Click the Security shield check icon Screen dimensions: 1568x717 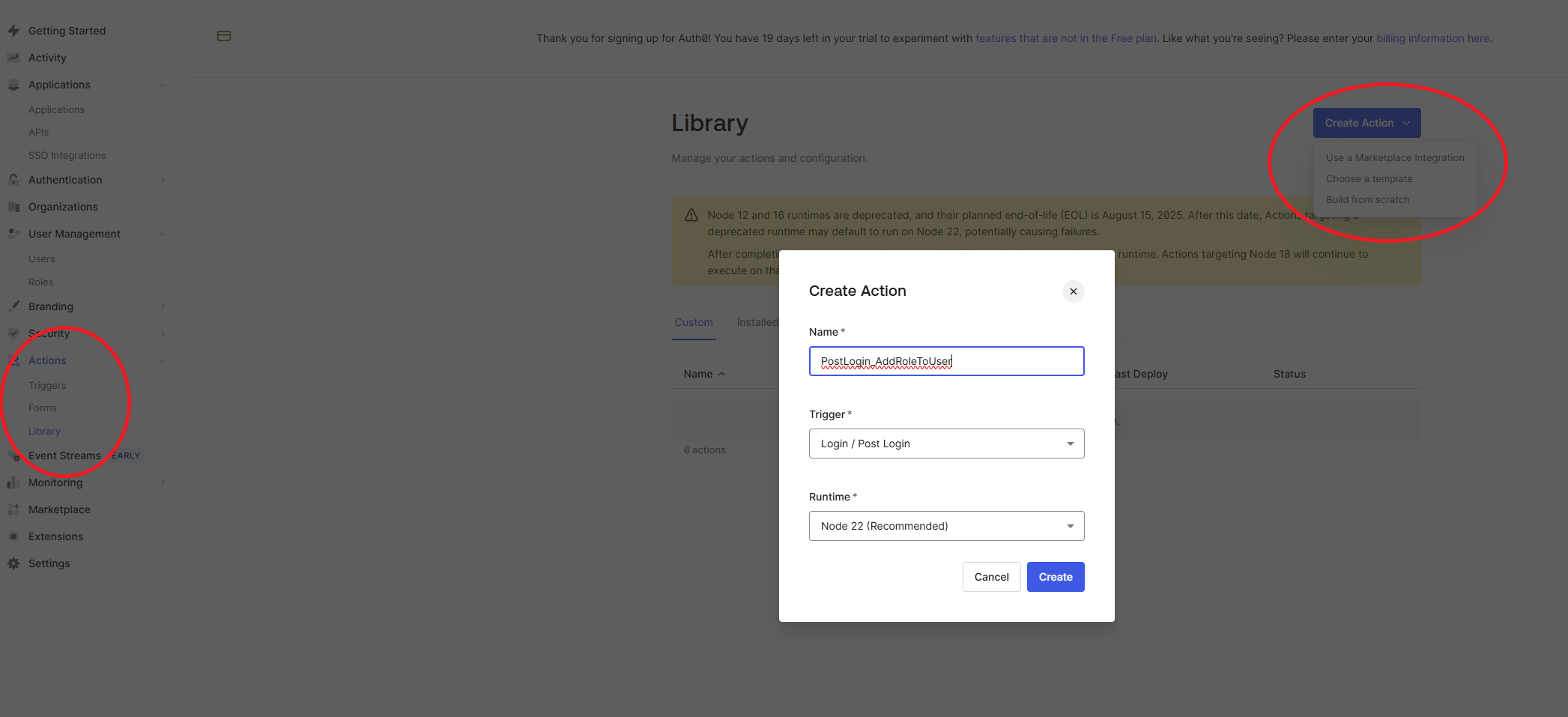[x=13, y=333]
